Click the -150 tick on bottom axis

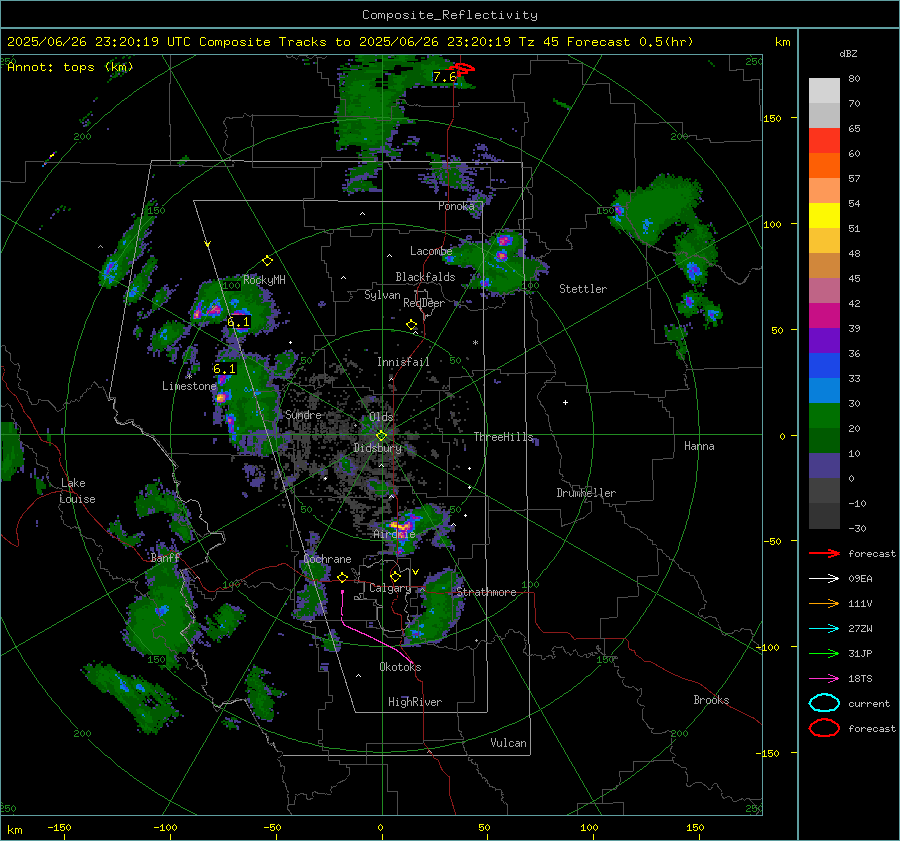click(x=59, y=828)
